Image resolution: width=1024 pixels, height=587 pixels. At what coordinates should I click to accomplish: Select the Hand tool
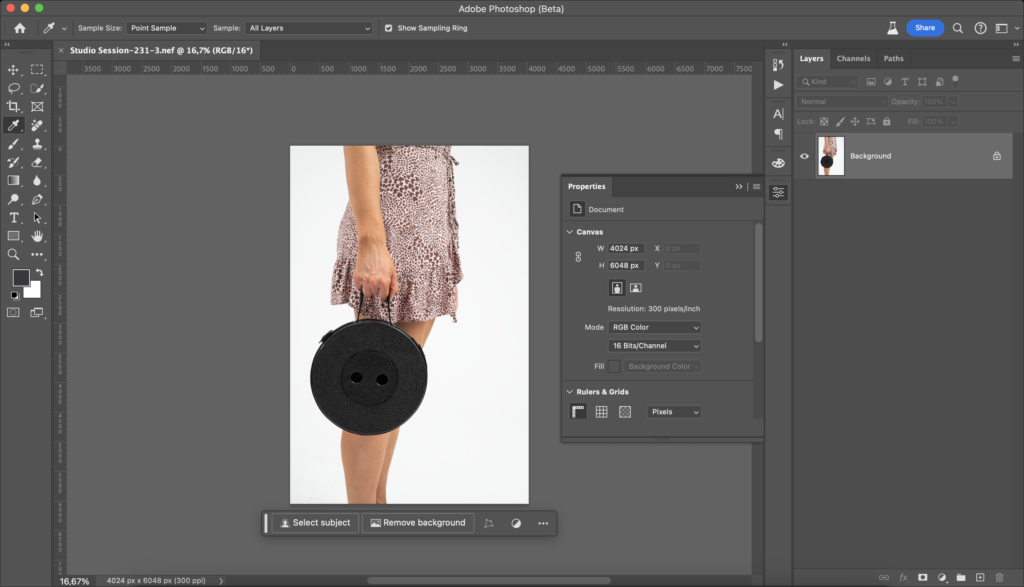coord(37,236)
